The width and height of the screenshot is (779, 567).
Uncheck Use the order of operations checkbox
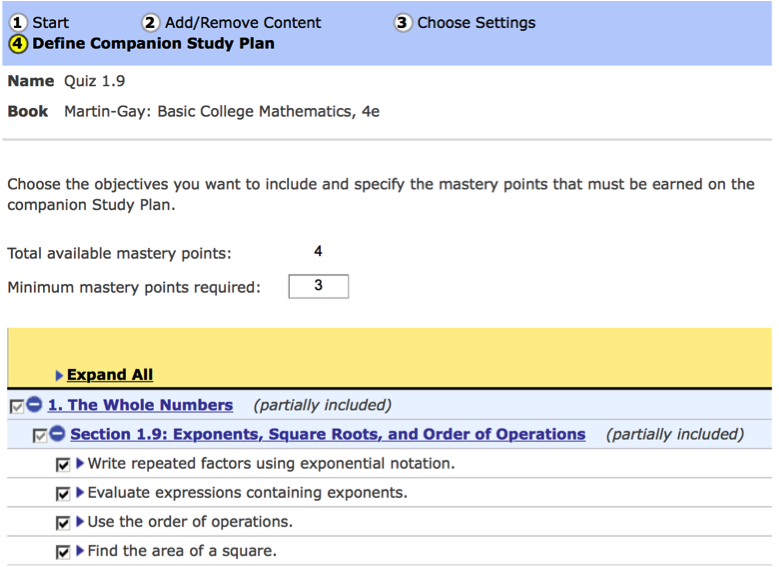63,523
